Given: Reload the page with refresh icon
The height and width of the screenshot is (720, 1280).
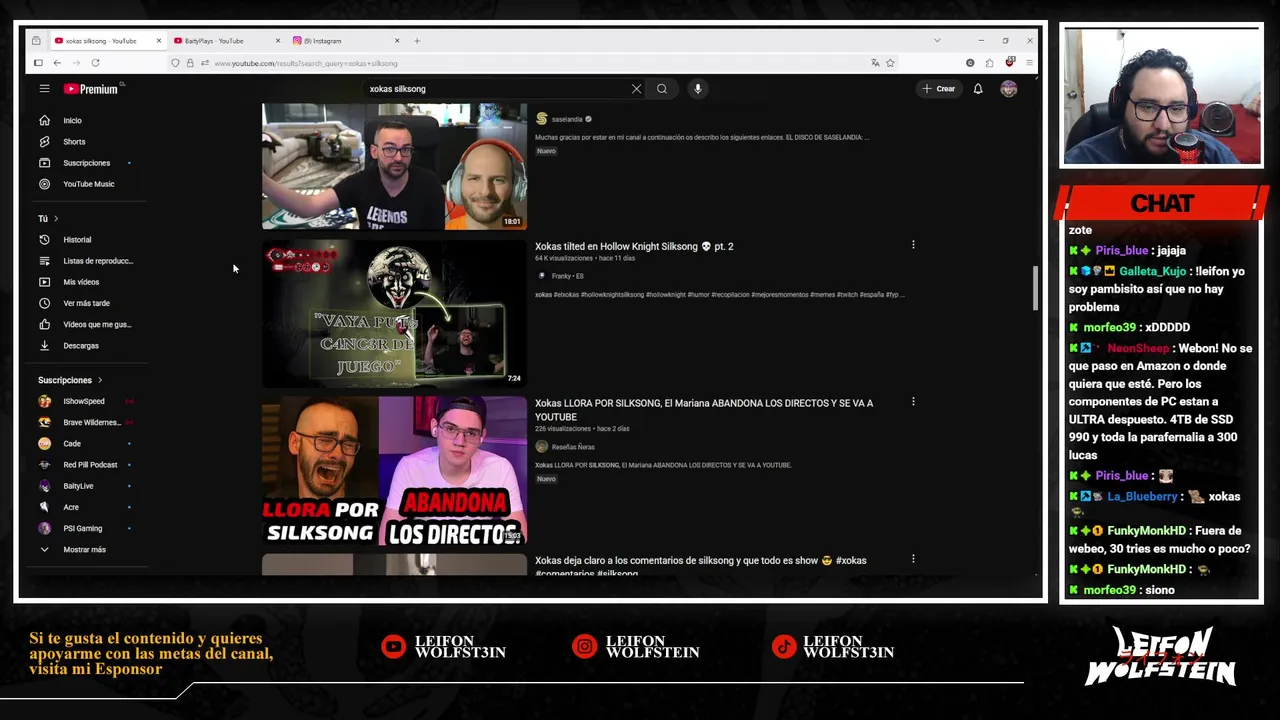Looking at the screenshot, I should coord(96,63).
